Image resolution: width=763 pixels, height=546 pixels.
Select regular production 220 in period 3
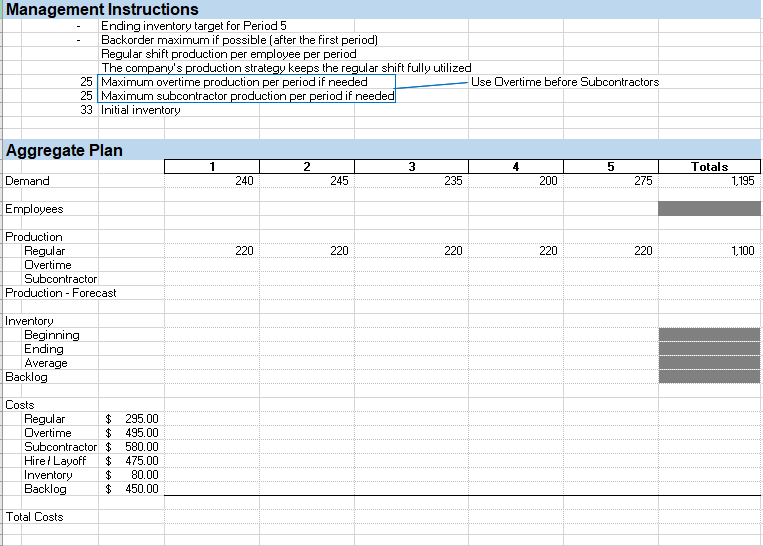click(x=453, y=251)
